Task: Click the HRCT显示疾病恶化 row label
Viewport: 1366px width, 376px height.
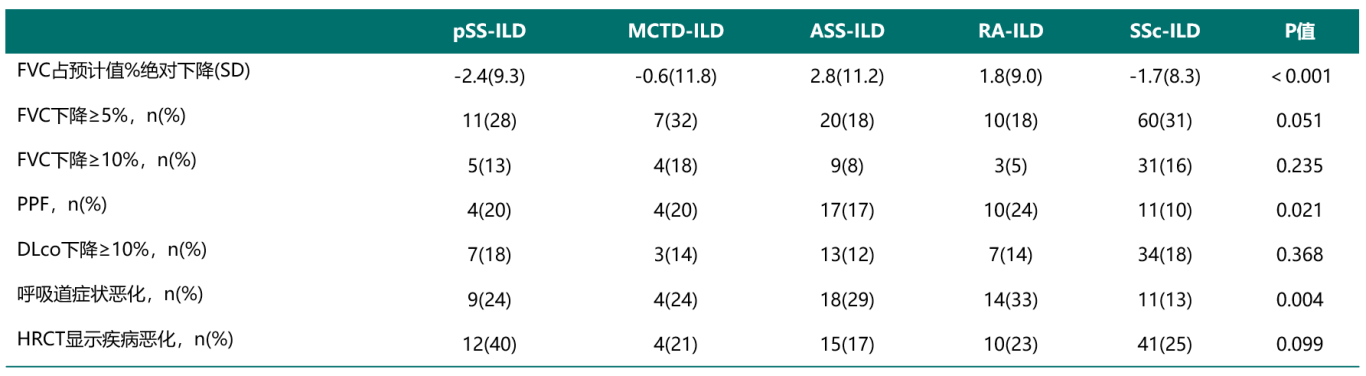Action: click(125, 339)
